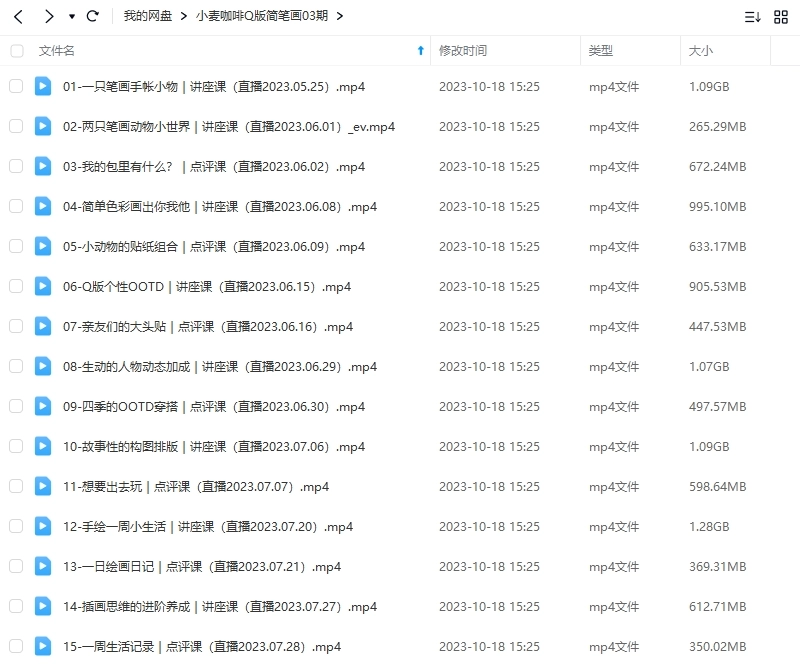Click the video icon of file 01
This screenshot has height=665, width=800.
click(x=42, y=86)
